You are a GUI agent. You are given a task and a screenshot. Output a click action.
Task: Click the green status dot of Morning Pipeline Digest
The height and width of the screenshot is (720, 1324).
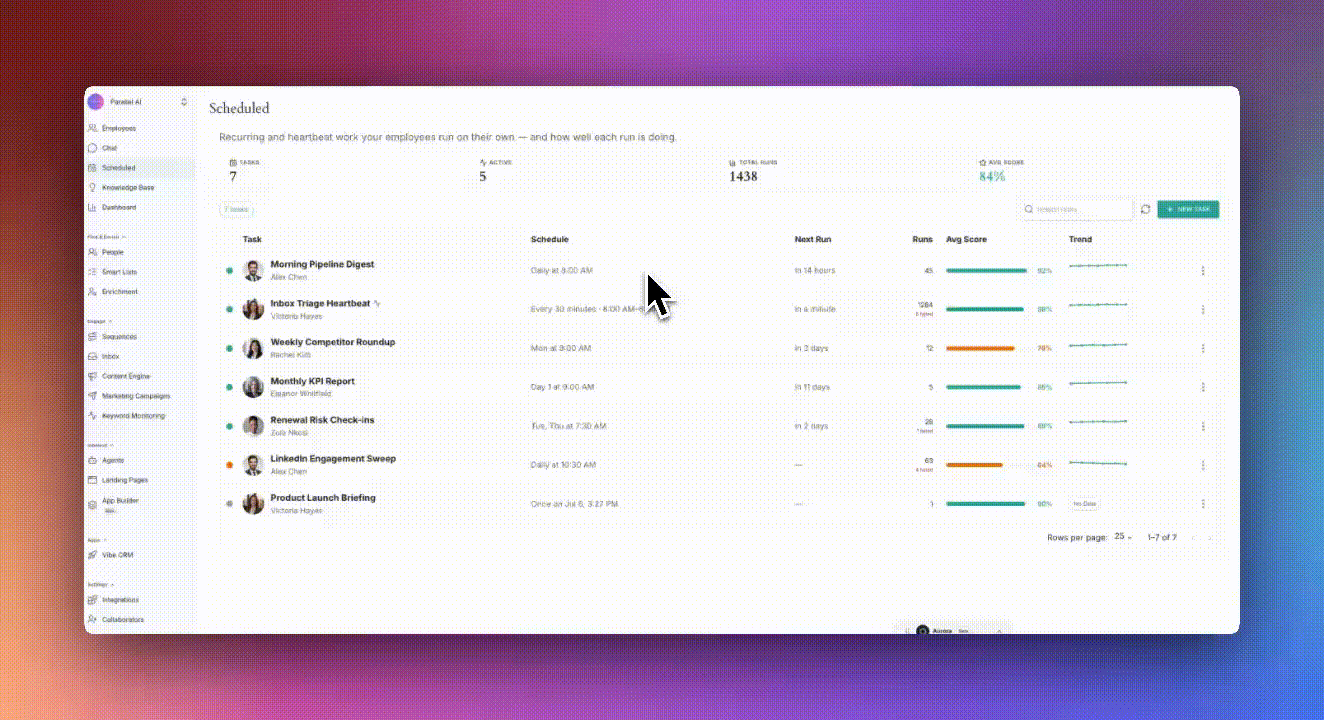click(x=229, y=271)
